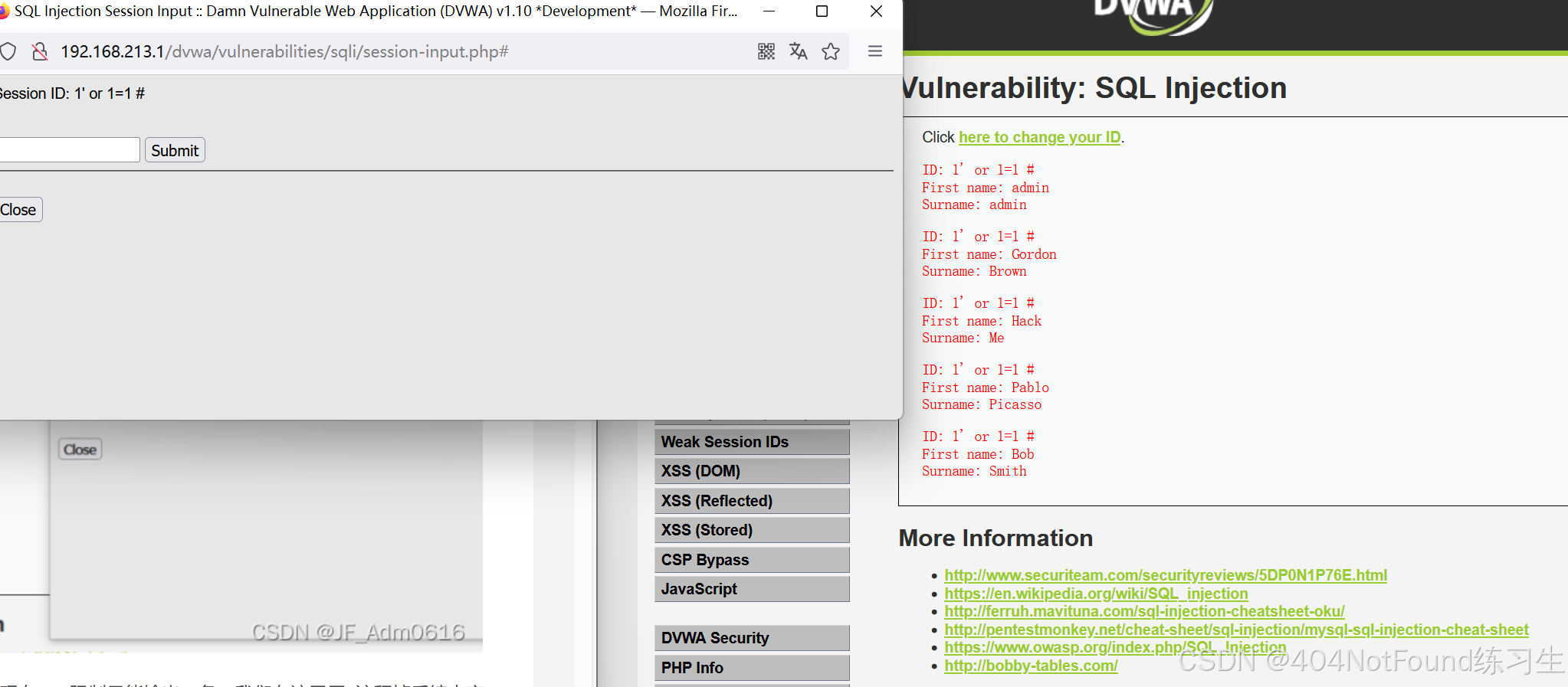Click 'Surname: Me' result text
Image resolution: width=1568 pixels, height=687 pixels.
point(963,338)
